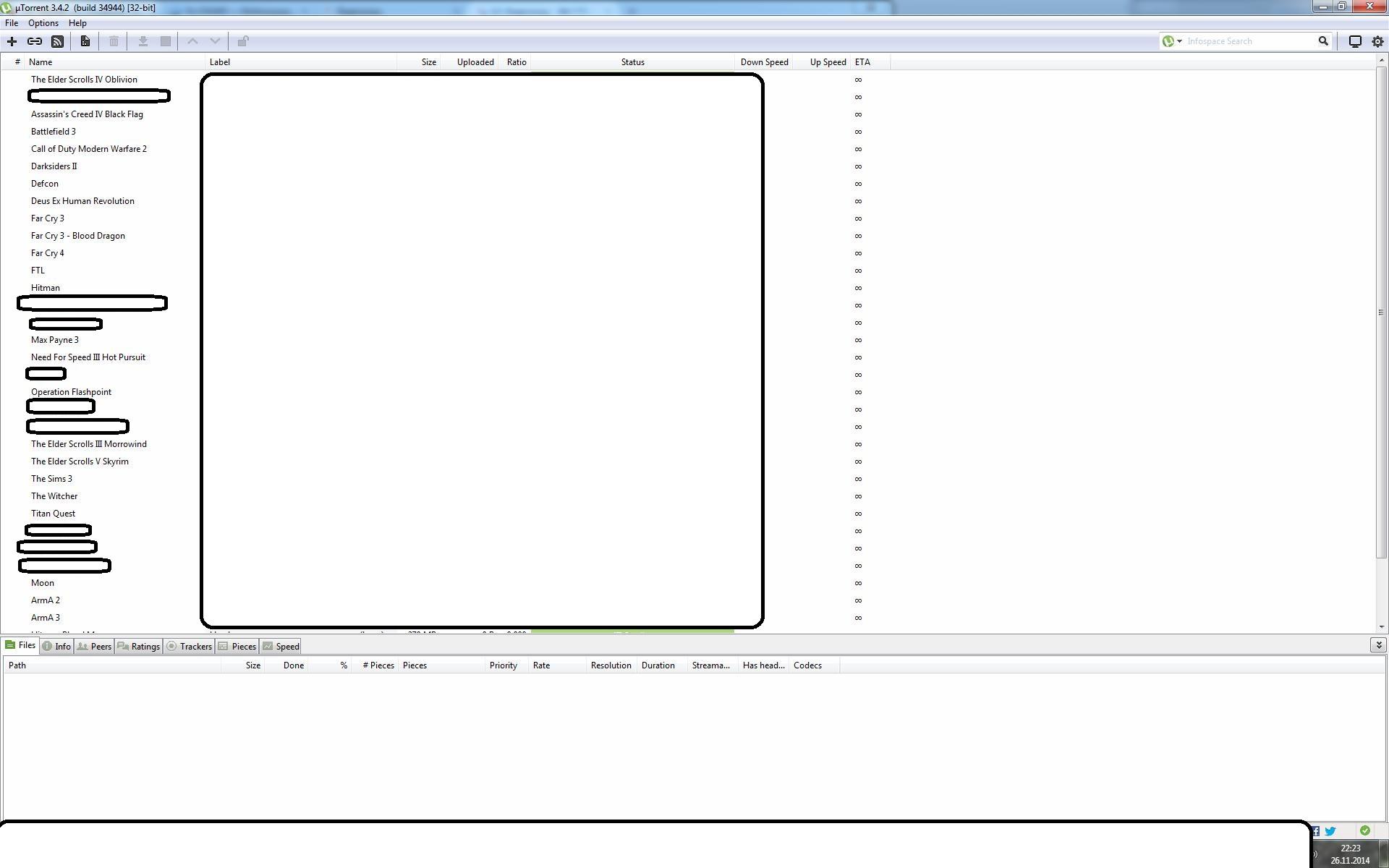The width and height of the screenshot is (1389, 868).
Task: Sort by the ETA column header
Action: click(x=870, y=62)
